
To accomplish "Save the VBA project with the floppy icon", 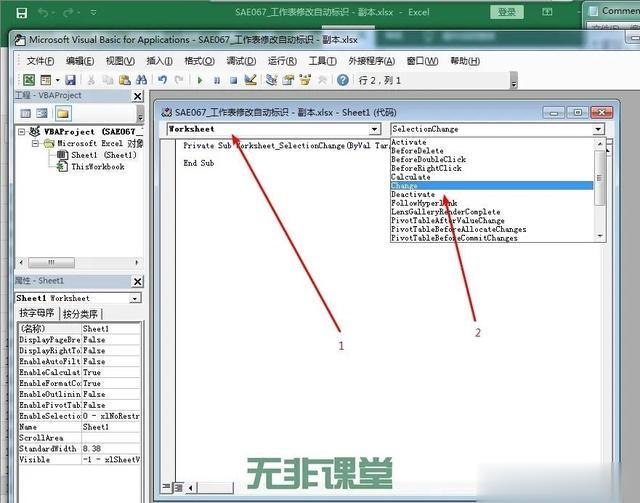I will (70, 80).
